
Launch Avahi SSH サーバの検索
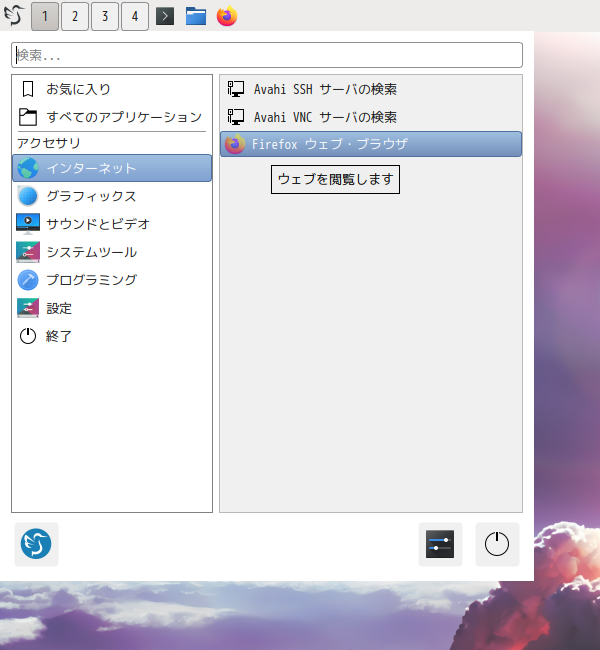pyautogui.click(x=371, y=89)
